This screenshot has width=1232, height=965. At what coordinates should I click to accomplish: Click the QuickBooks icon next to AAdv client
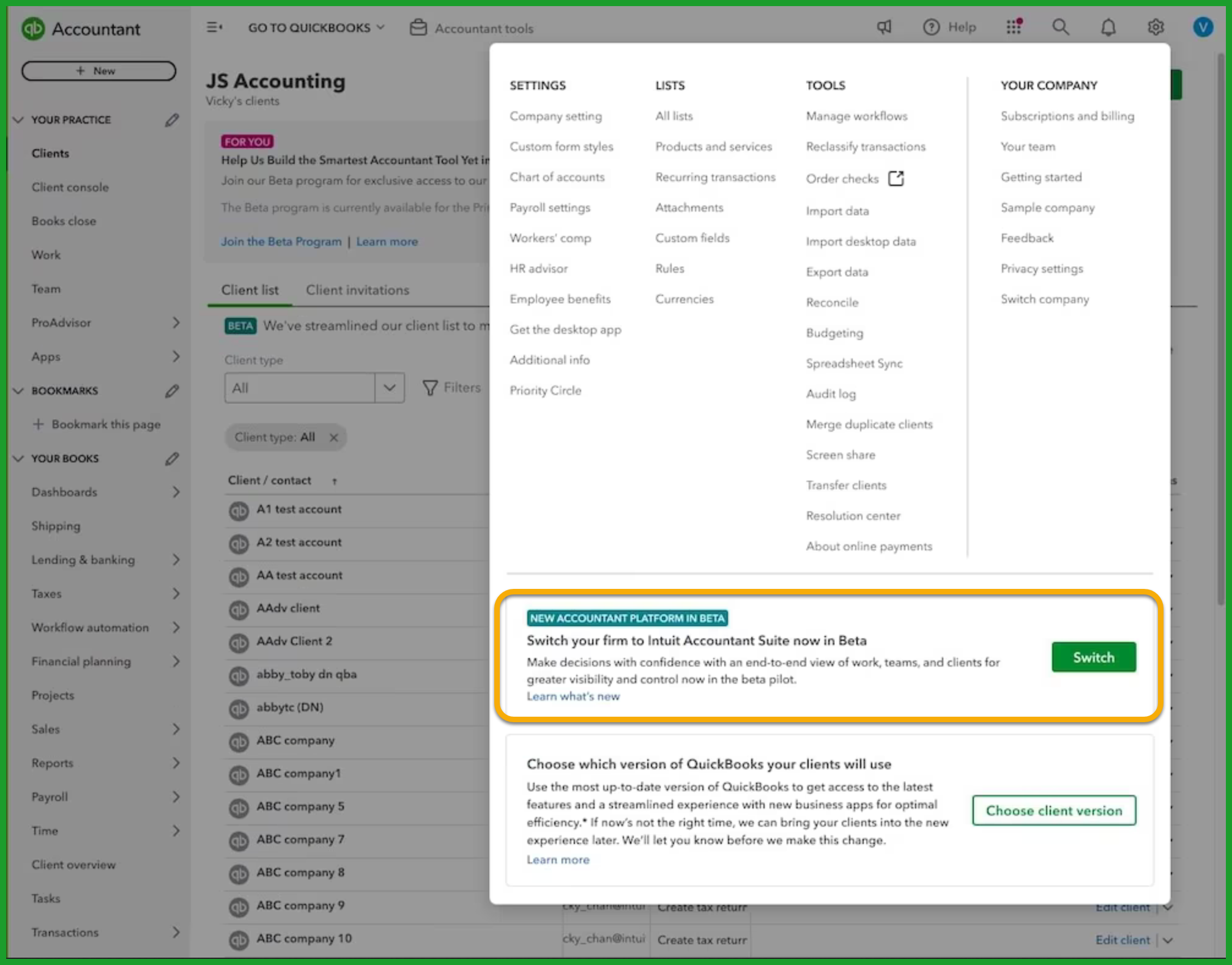[x=239, y=609]
